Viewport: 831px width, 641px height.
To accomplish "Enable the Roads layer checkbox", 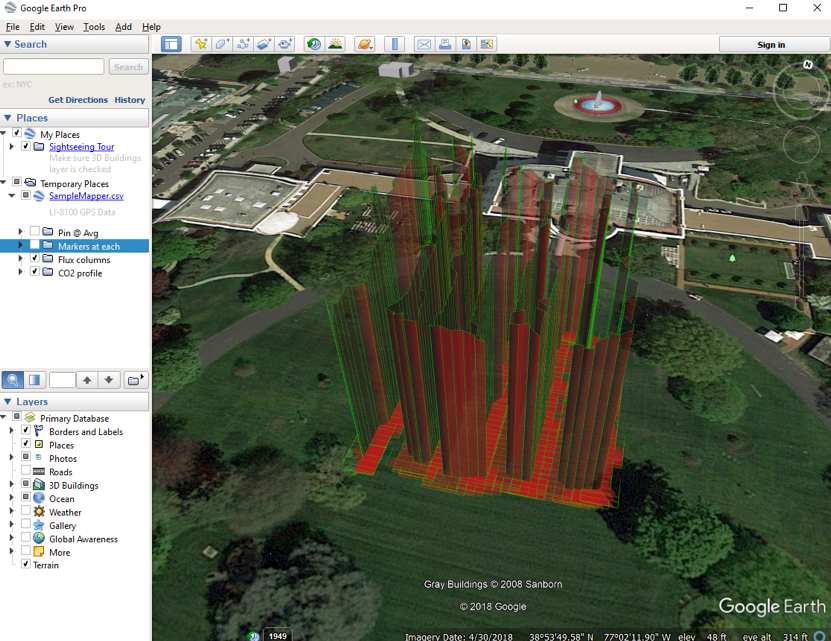I will click(26, 472).
